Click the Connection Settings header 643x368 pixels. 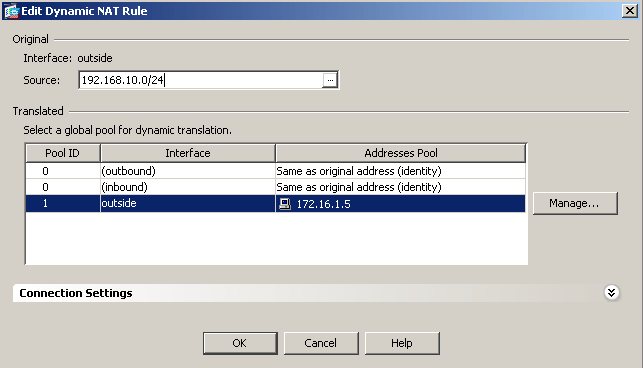(x=317, y=293)
